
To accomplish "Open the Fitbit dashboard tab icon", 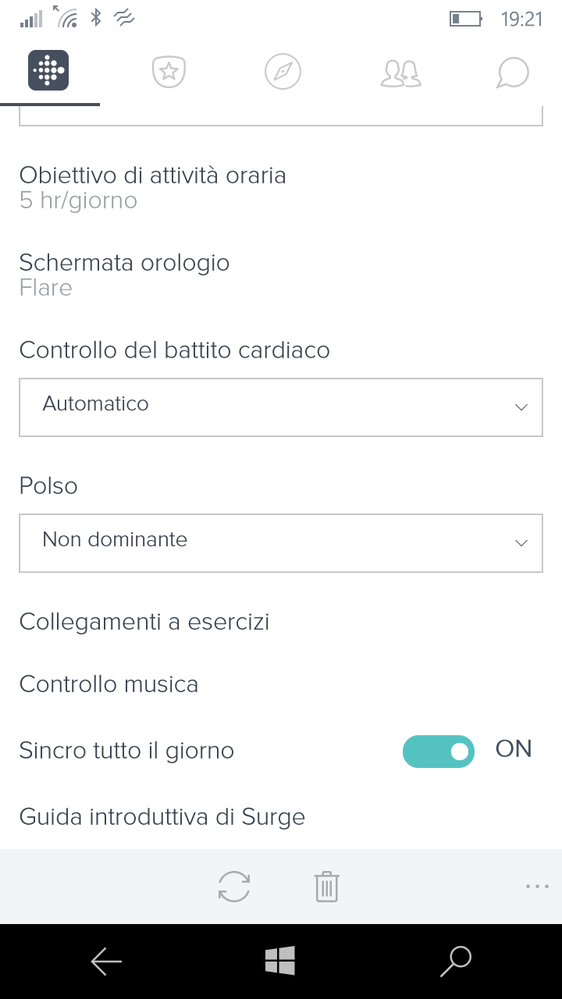I will (x=48, y=71).
